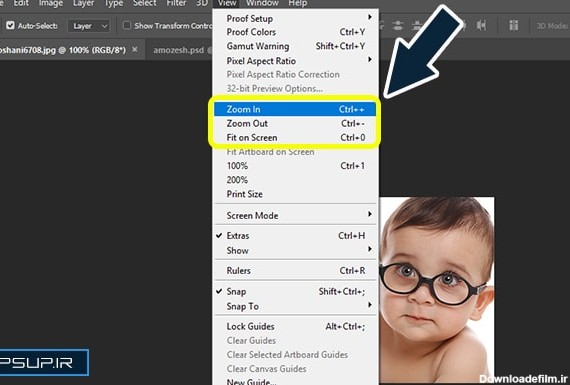
Task: Open the Select menu in the menu bar
Action: click(x=144, y=4)
